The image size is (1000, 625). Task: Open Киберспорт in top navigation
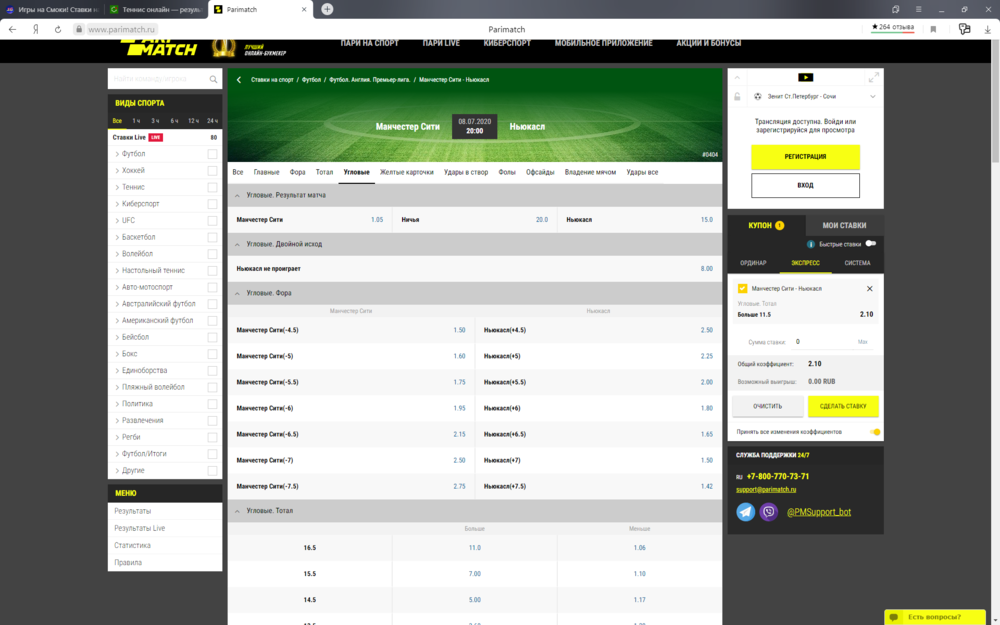507,43
